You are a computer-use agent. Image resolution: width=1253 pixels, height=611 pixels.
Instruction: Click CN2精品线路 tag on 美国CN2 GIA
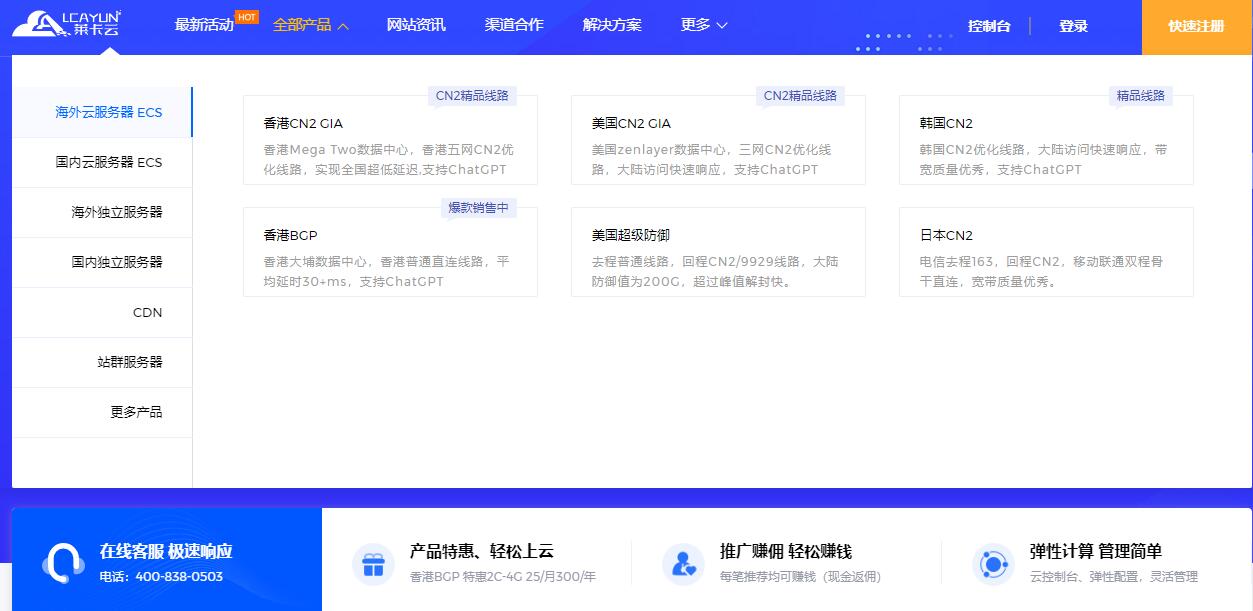[x=800, y=96]
